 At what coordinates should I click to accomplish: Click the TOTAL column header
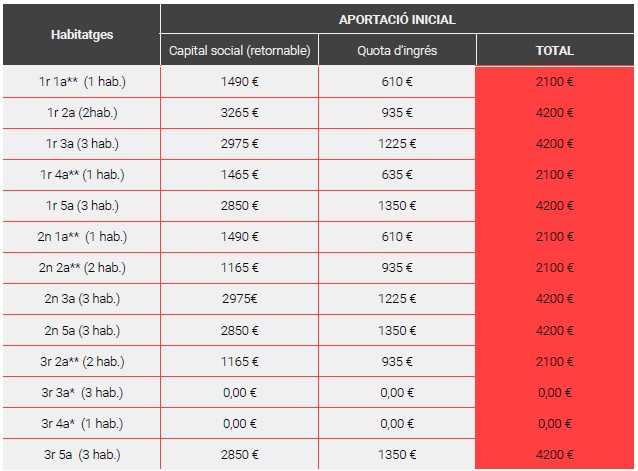pyautogui.click(x=555, y=50)
